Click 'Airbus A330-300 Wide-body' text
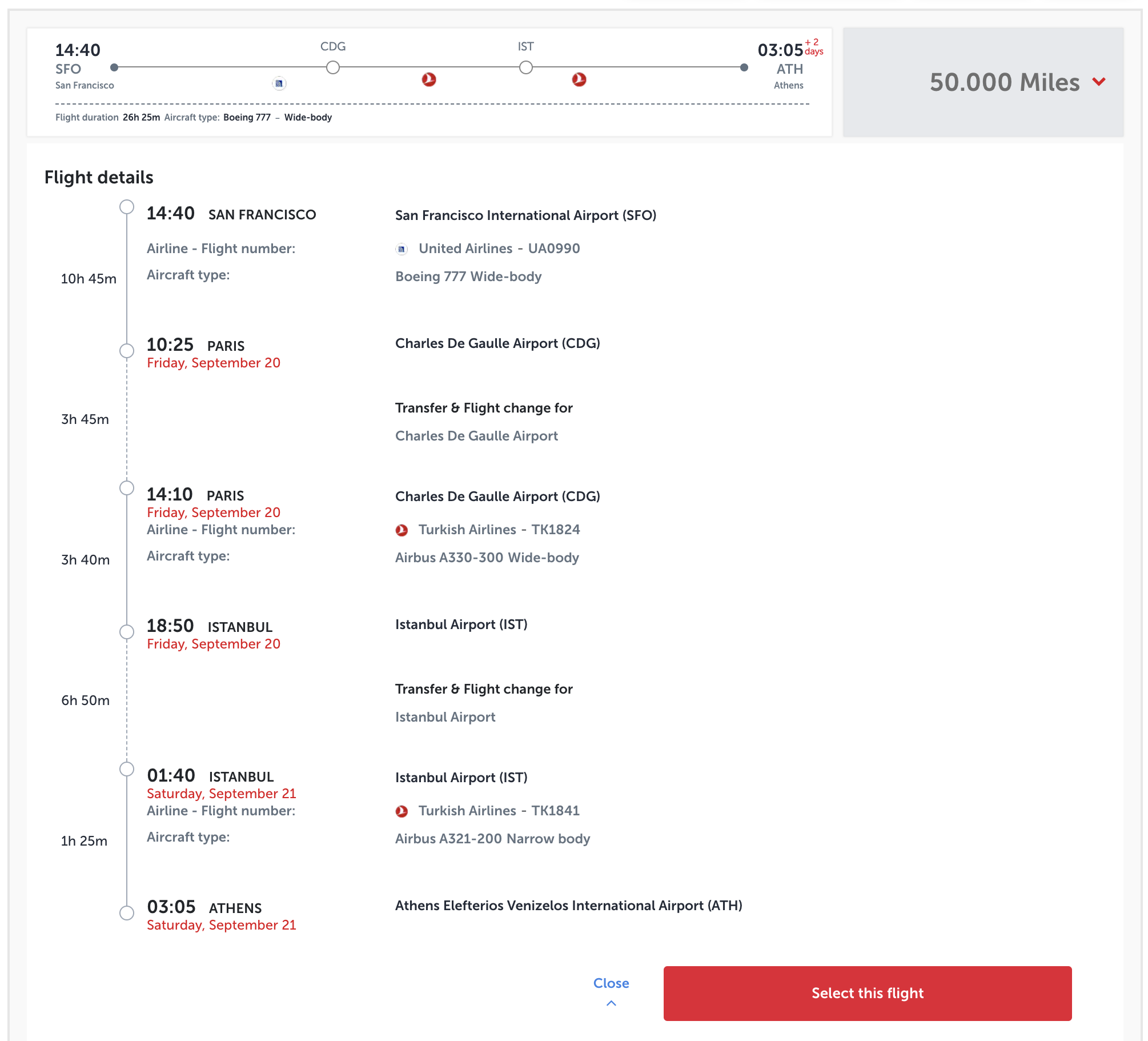The width and height of the screenshot is (1148, 1041). (x=487, y=558)
